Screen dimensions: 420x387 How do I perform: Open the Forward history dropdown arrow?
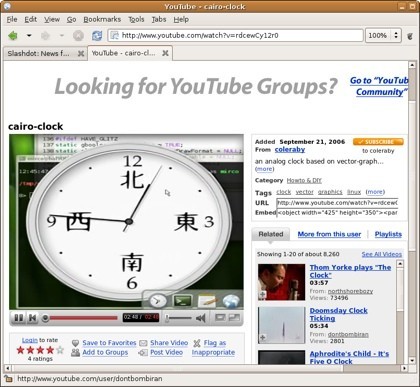[x=62, y=35]
